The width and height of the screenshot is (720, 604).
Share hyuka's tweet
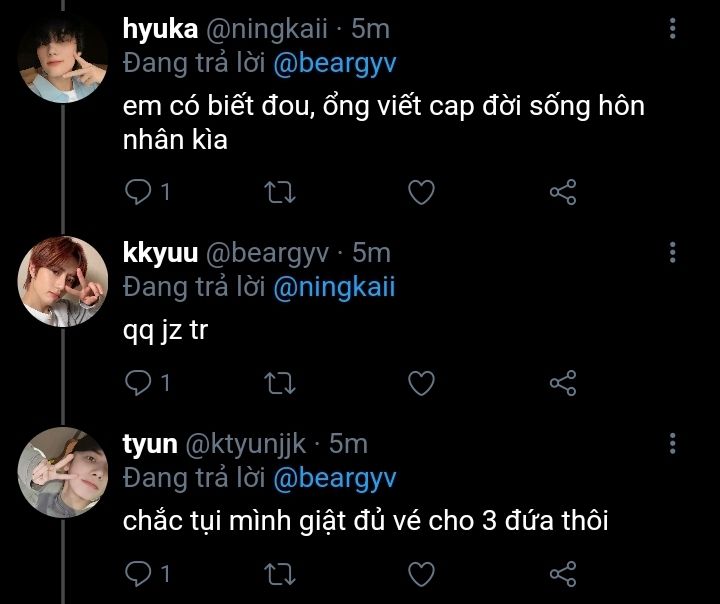564,192
